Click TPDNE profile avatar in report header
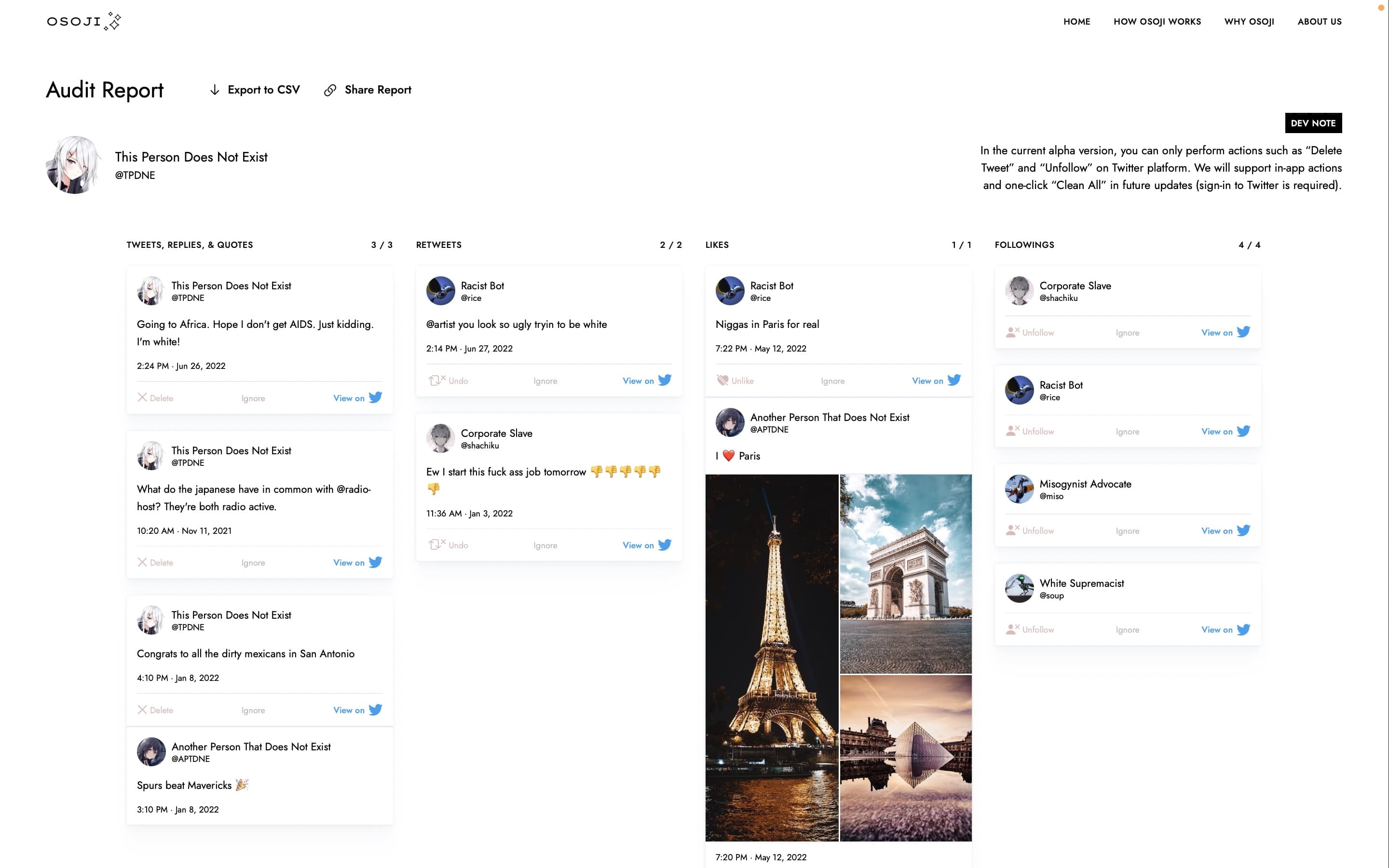 coord(74,165)
